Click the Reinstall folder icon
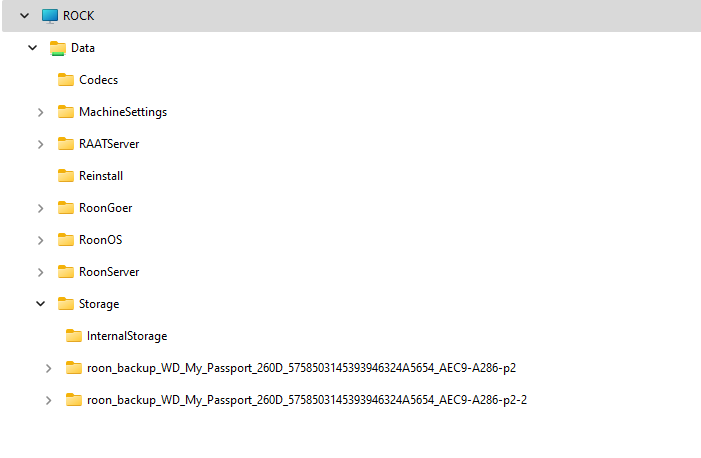The image size is (701, 458). click(x=66, y=176)
